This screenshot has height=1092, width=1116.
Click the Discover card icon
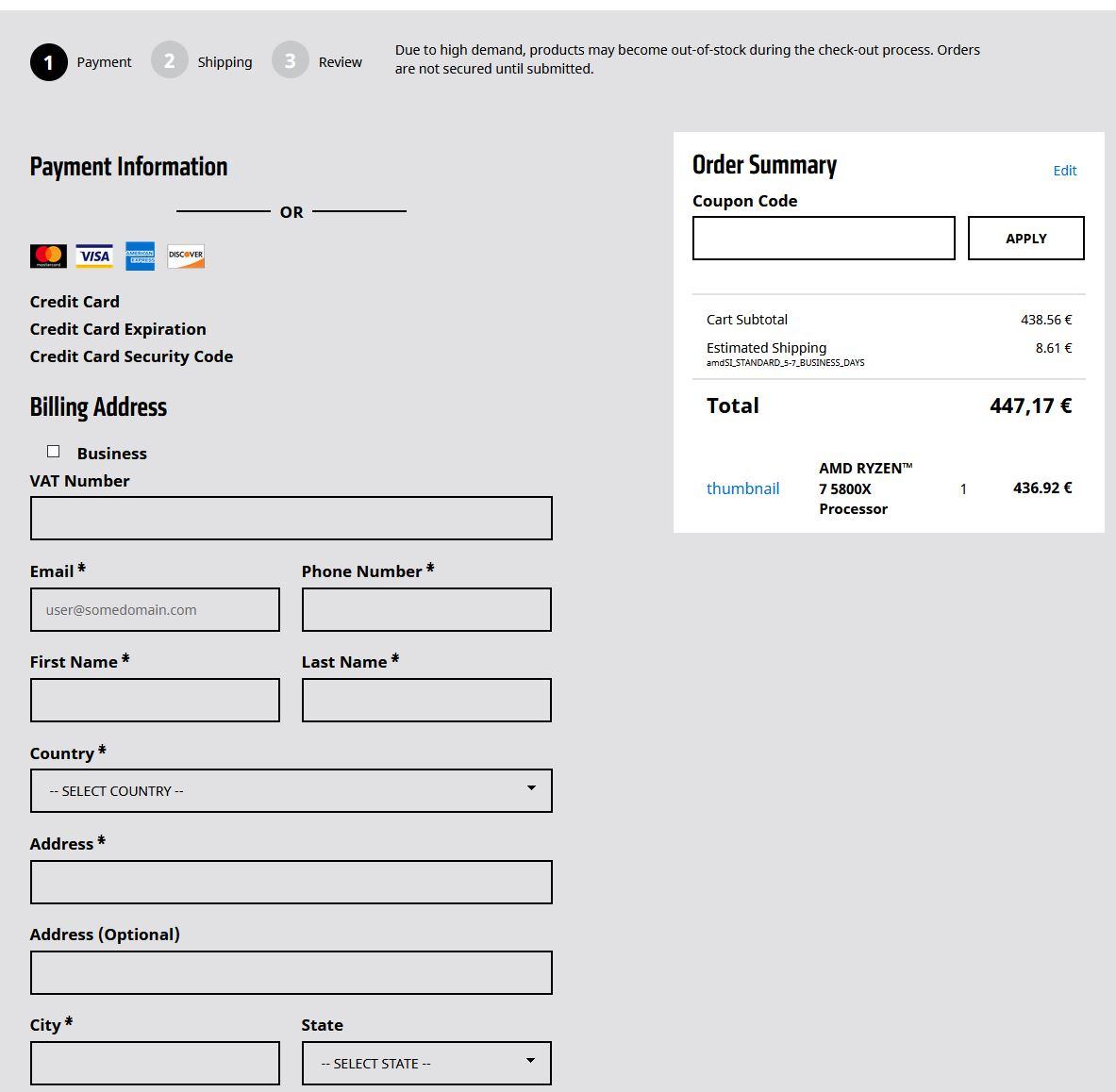[186, 256]
